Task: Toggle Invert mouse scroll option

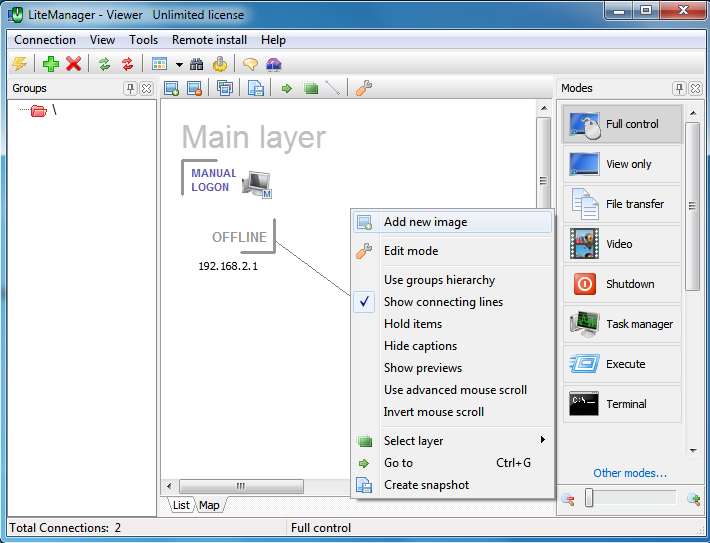Action: point(452,412)
